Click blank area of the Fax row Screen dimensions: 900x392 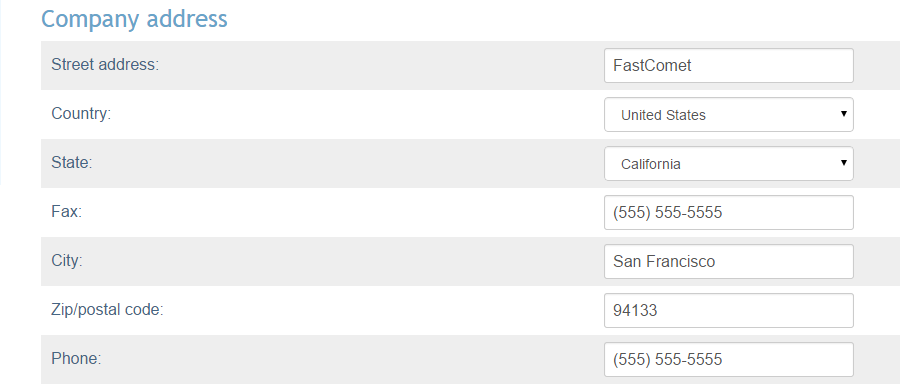click(344, 212)
